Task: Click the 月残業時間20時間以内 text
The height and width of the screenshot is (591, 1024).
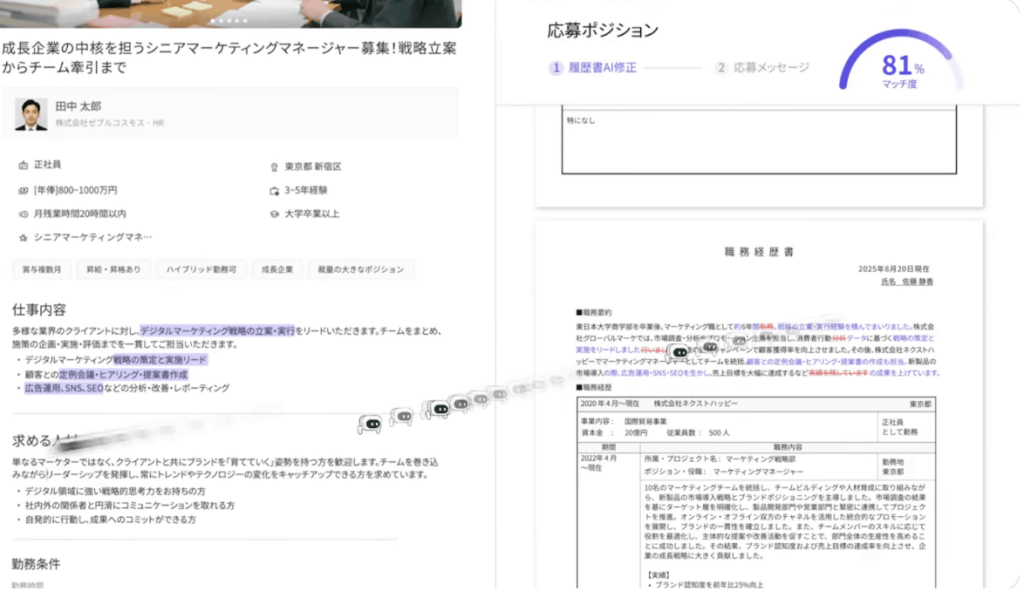Action: click(80, 214)
